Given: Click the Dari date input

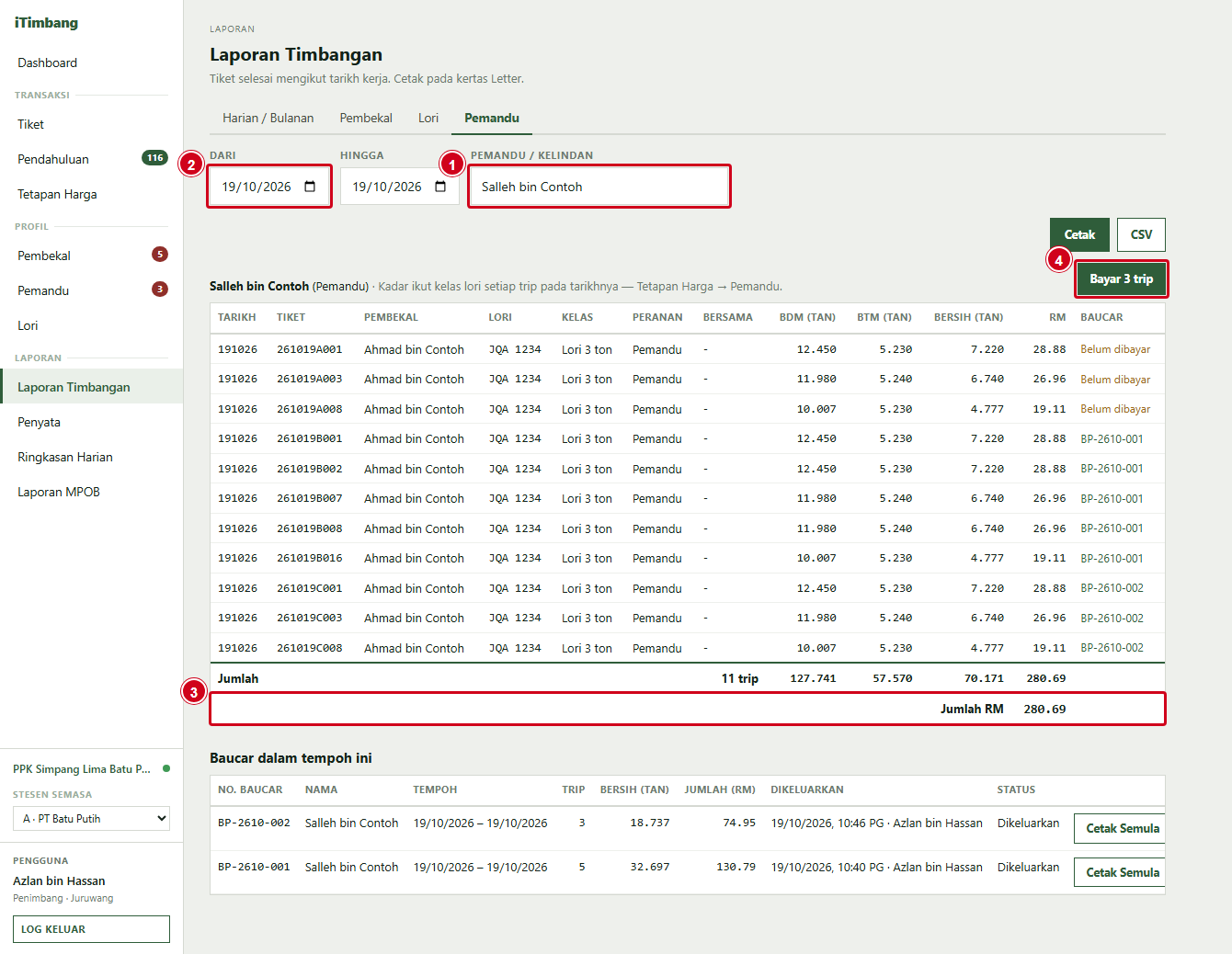Looking at the screenshot, I should coord(269,187).
